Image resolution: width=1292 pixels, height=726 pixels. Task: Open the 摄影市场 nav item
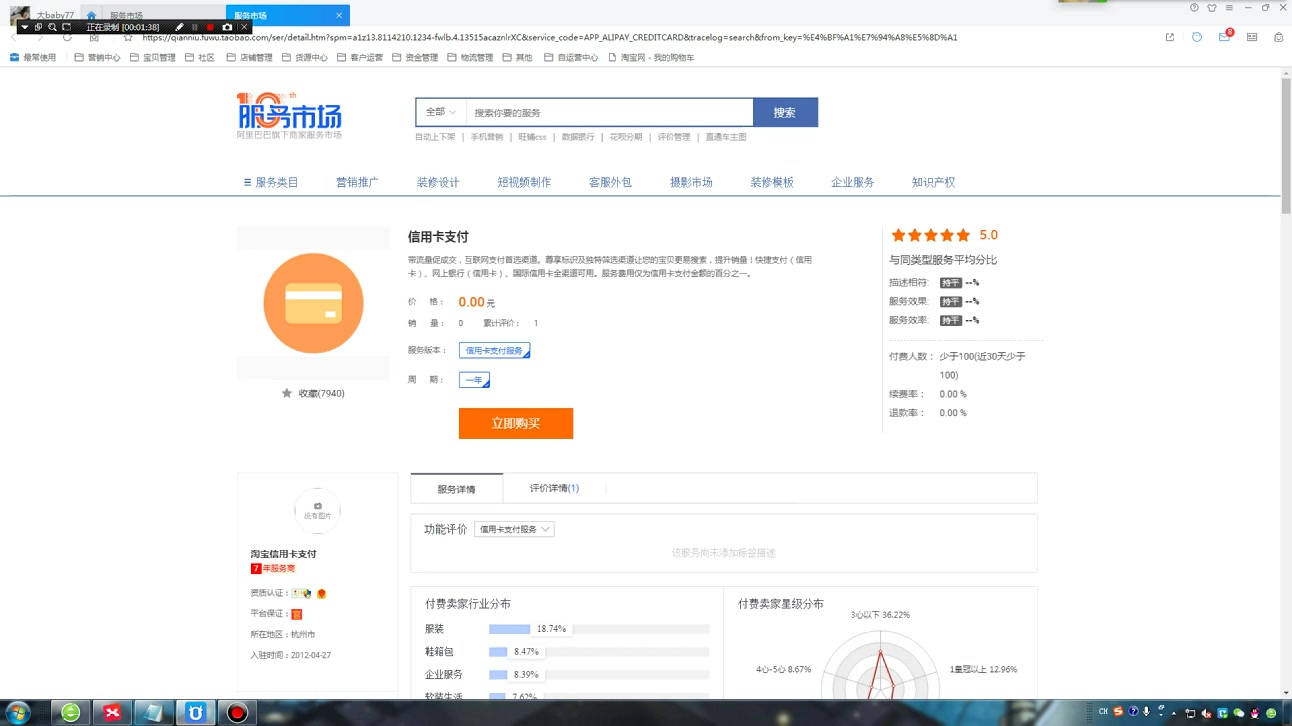[691, 182]
